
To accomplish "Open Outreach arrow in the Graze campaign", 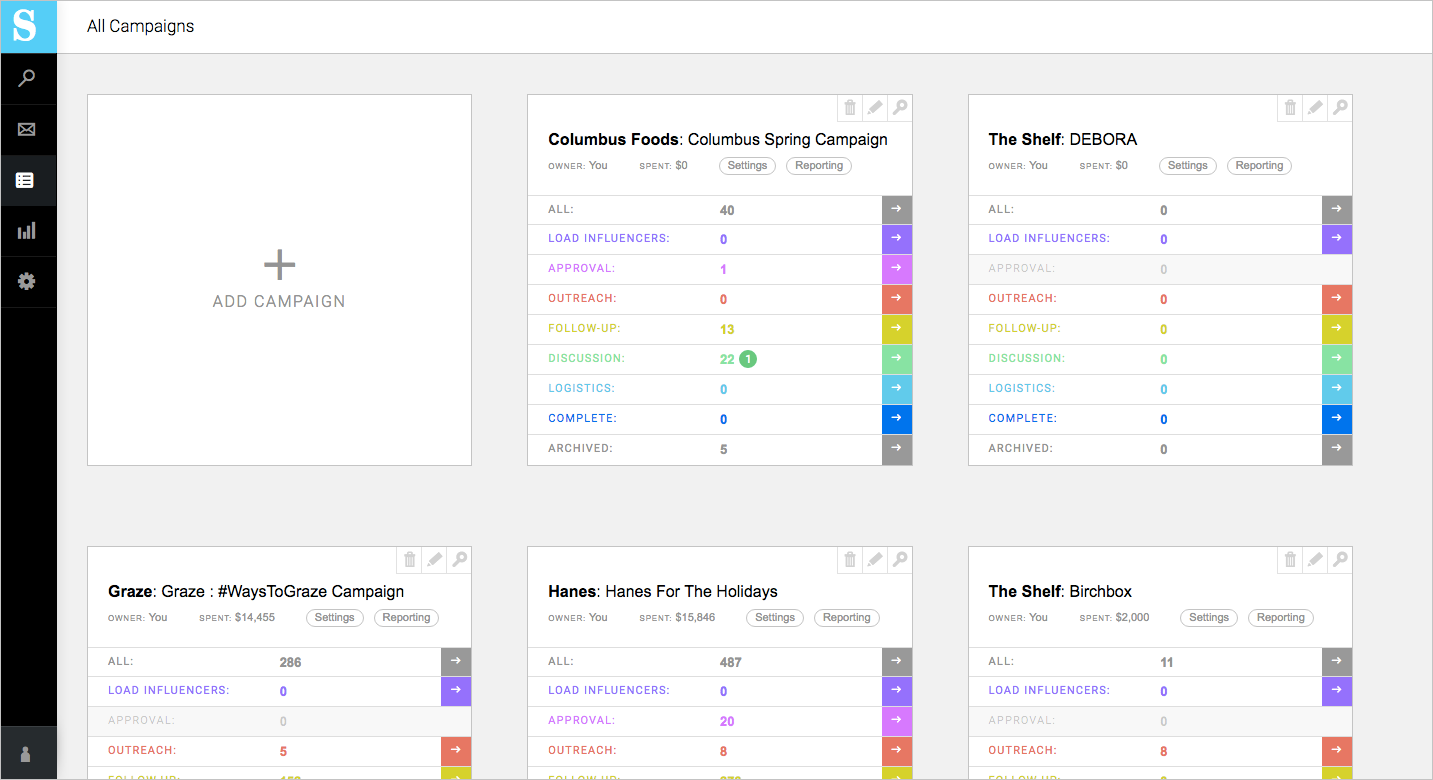I will tap(456, 751).
